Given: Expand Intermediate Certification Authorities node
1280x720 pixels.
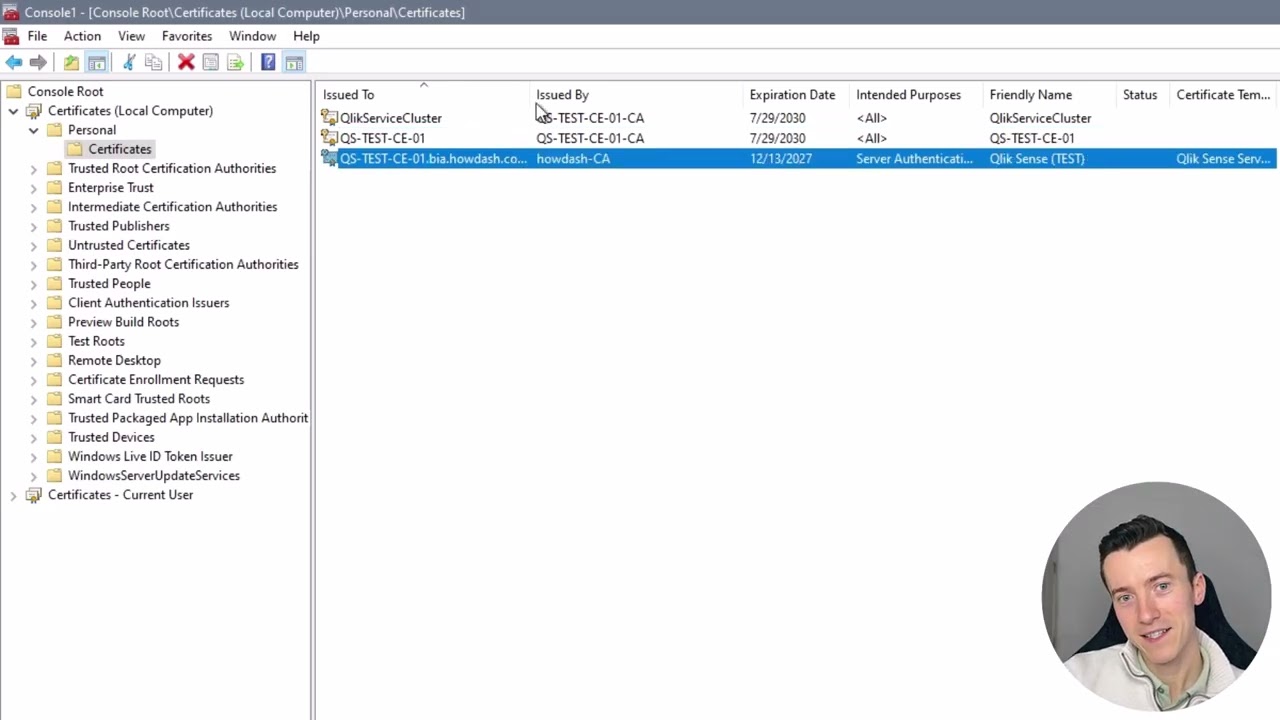Looking at the screenshot, I should tap(33, 207).
